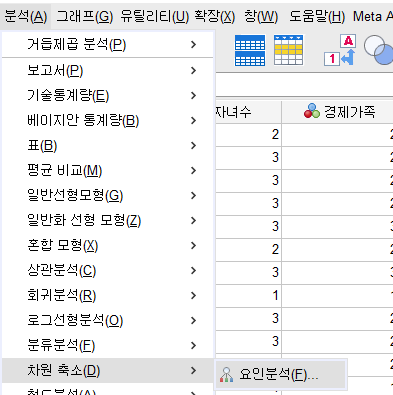
Task: Select 회귀분석(R) menu entry
Action: pos(107,295)
